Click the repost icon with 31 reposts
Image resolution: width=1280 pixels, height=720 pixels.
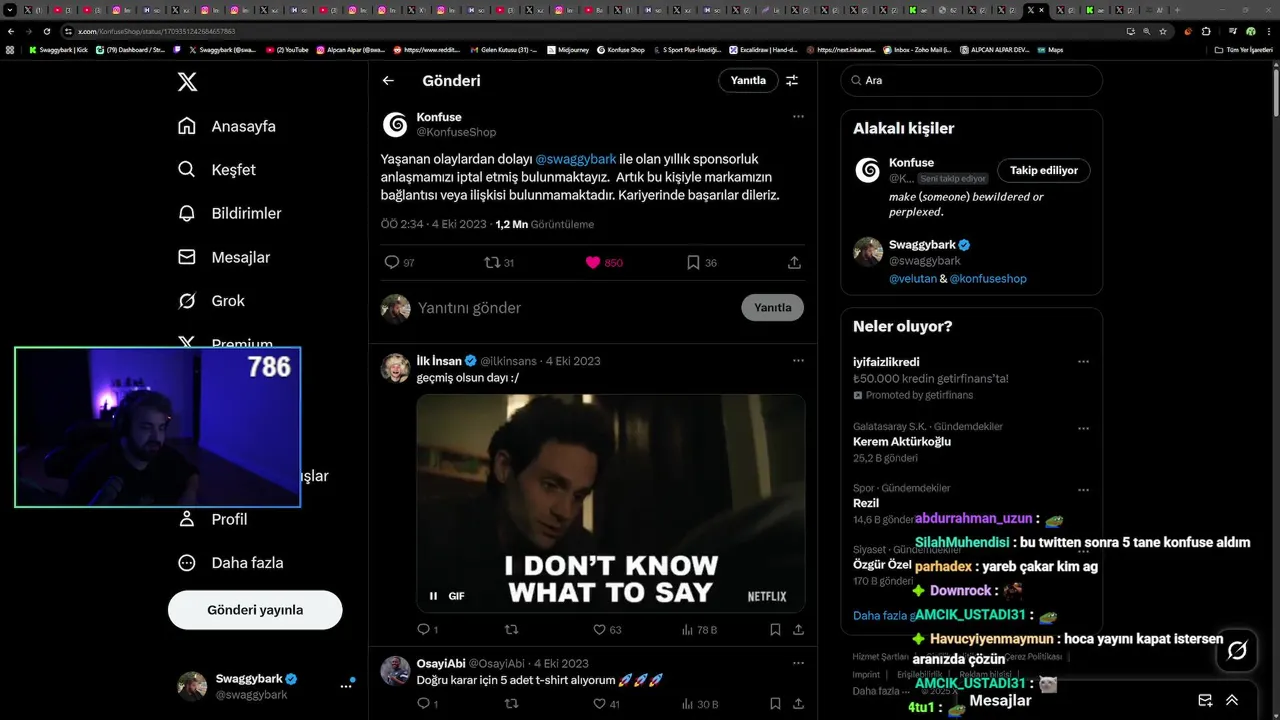pos(491,262)
